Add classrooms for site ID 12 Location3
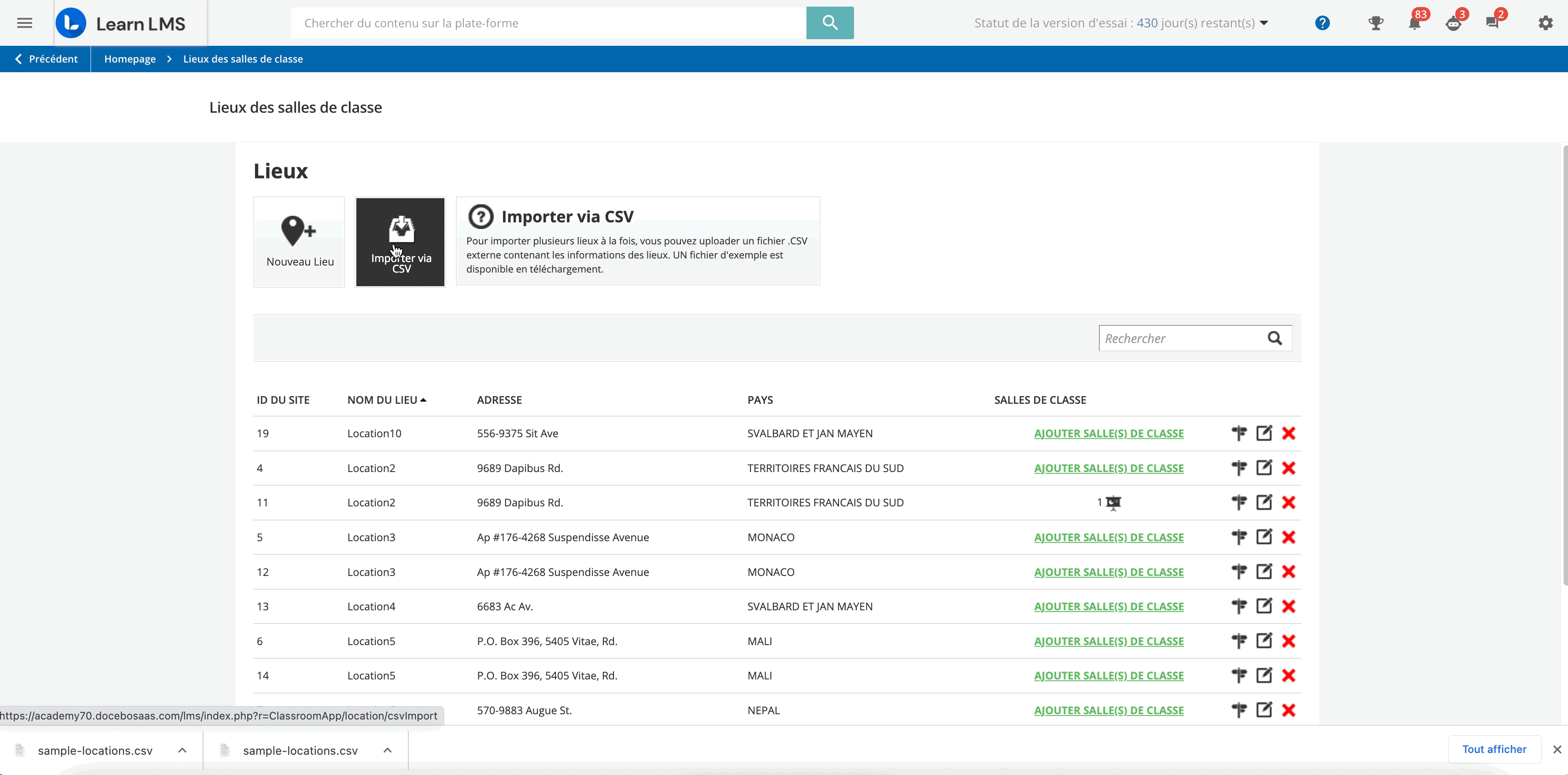1568x775 pixels. 1109,572
